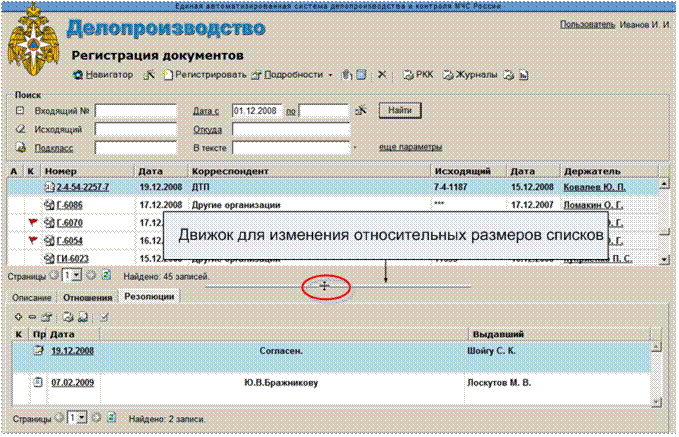
Task: Open the Пользователь link
Action: point(587,25)
